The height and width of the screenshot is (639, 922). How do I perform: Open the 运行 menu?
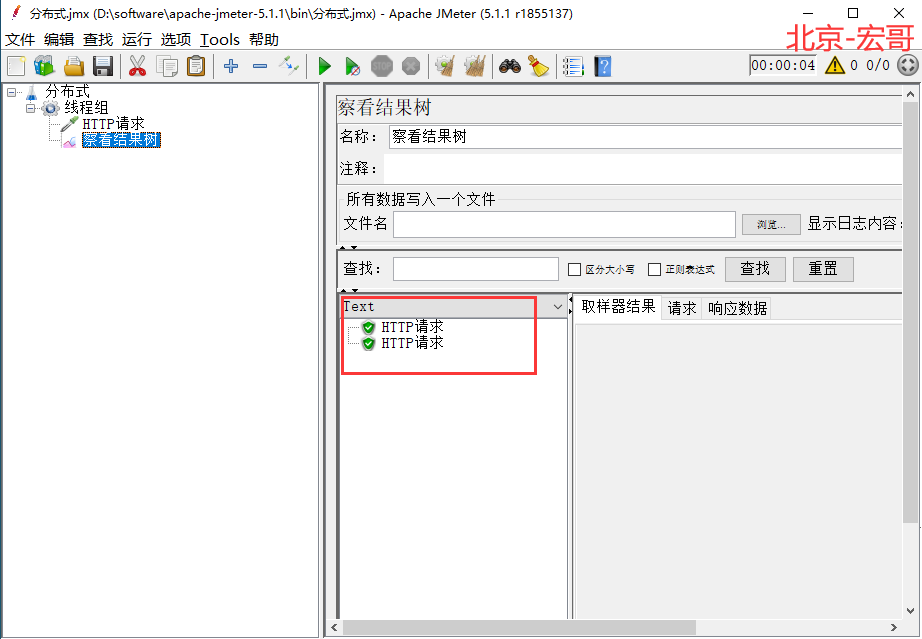[136, 39]
